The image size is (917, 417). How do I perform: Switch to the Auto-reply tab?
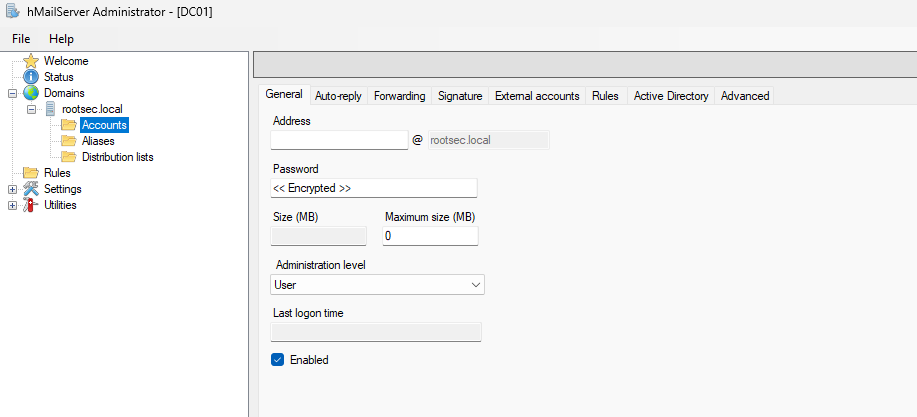pyautogui.click(x=338, y=96)
